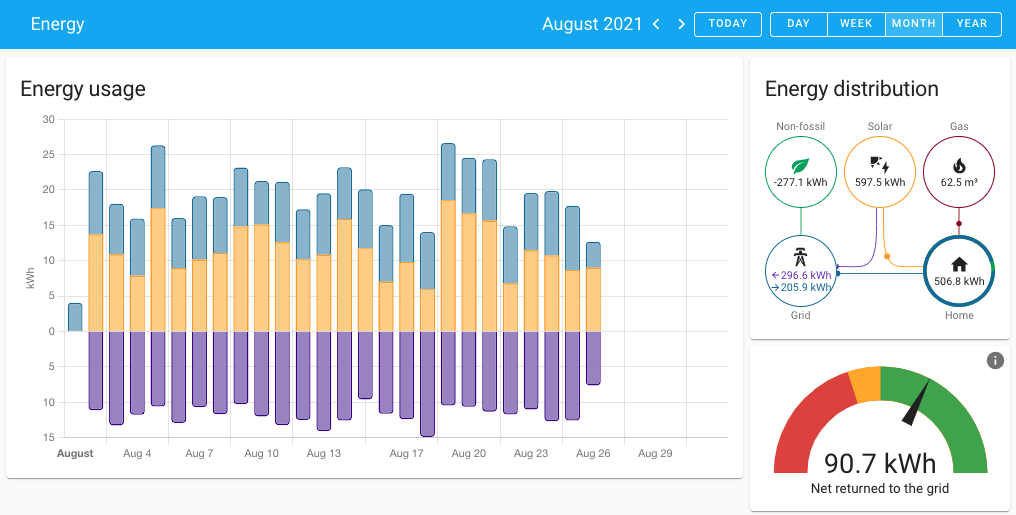Screen dimensions: 1016x515
Task: Click the Home house icon
Action: click(x=958, y=264)
